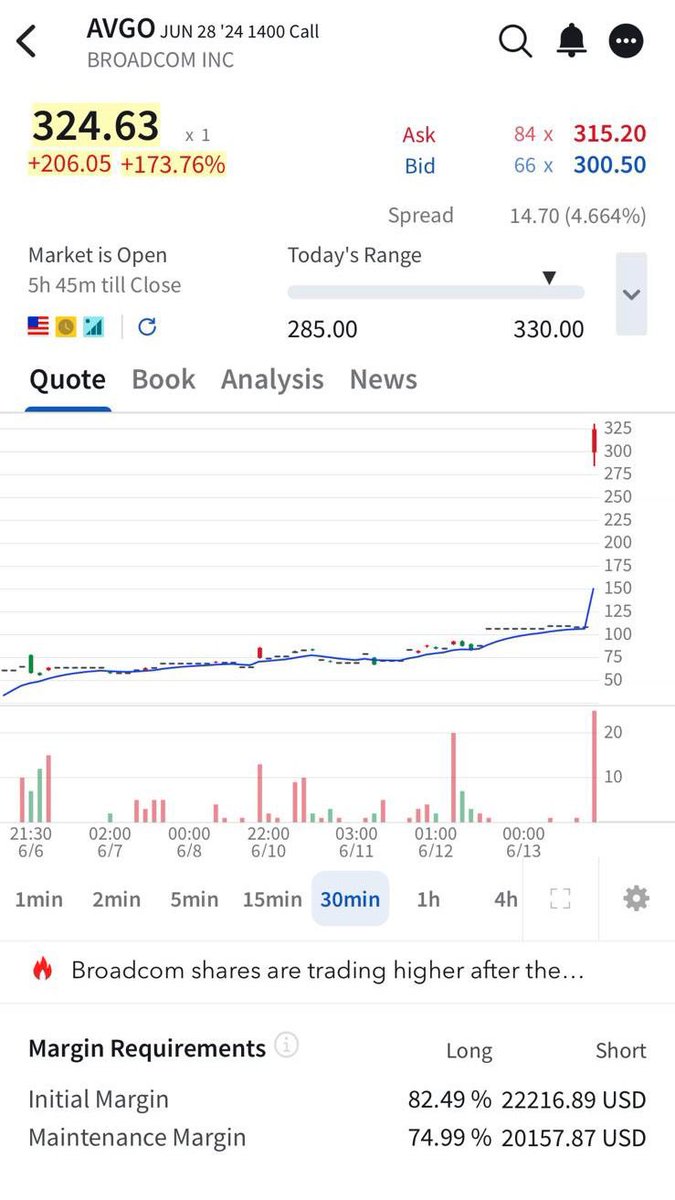The width and height of the screenshot is (675, 1200).
Task: Select the 5min chart interval
Action: click(194, 899)
